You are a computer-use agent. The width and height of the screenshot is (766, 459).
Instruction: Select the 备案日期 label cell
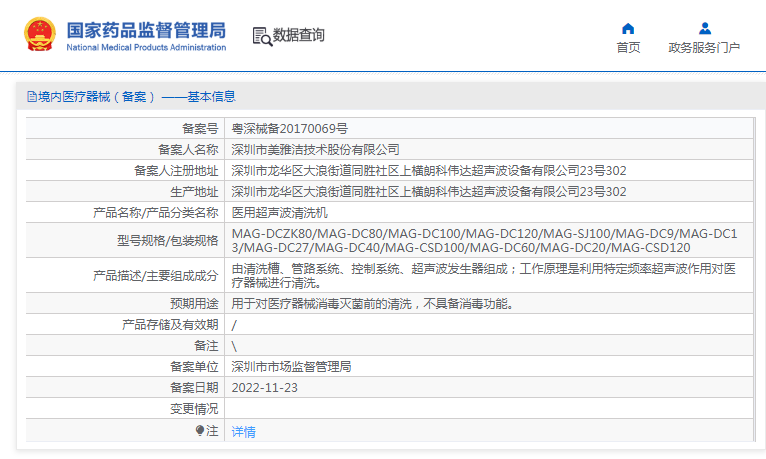pyautogui.click(x=125, y=387)
